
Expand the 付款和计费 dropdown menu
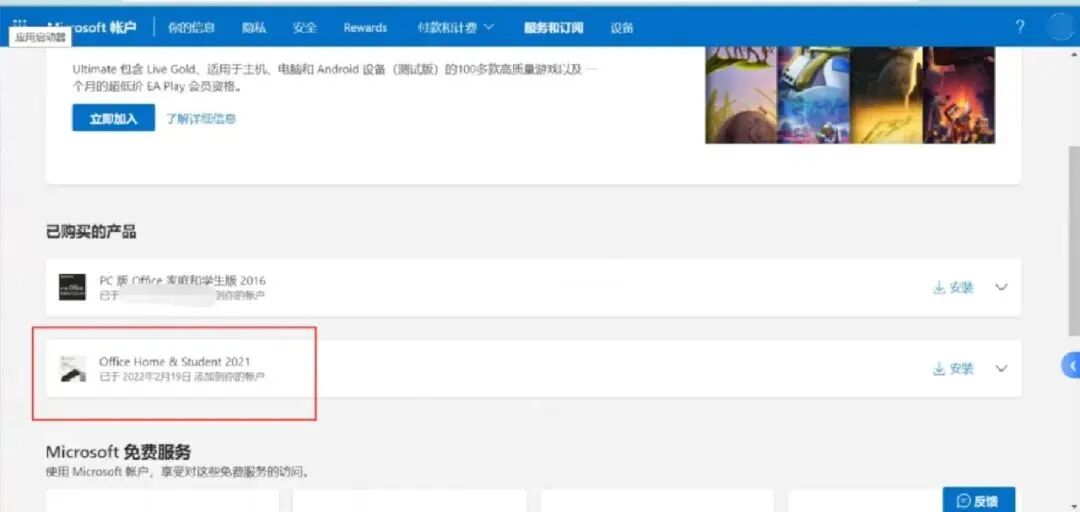pyautogui.click(x=455, y=28)
